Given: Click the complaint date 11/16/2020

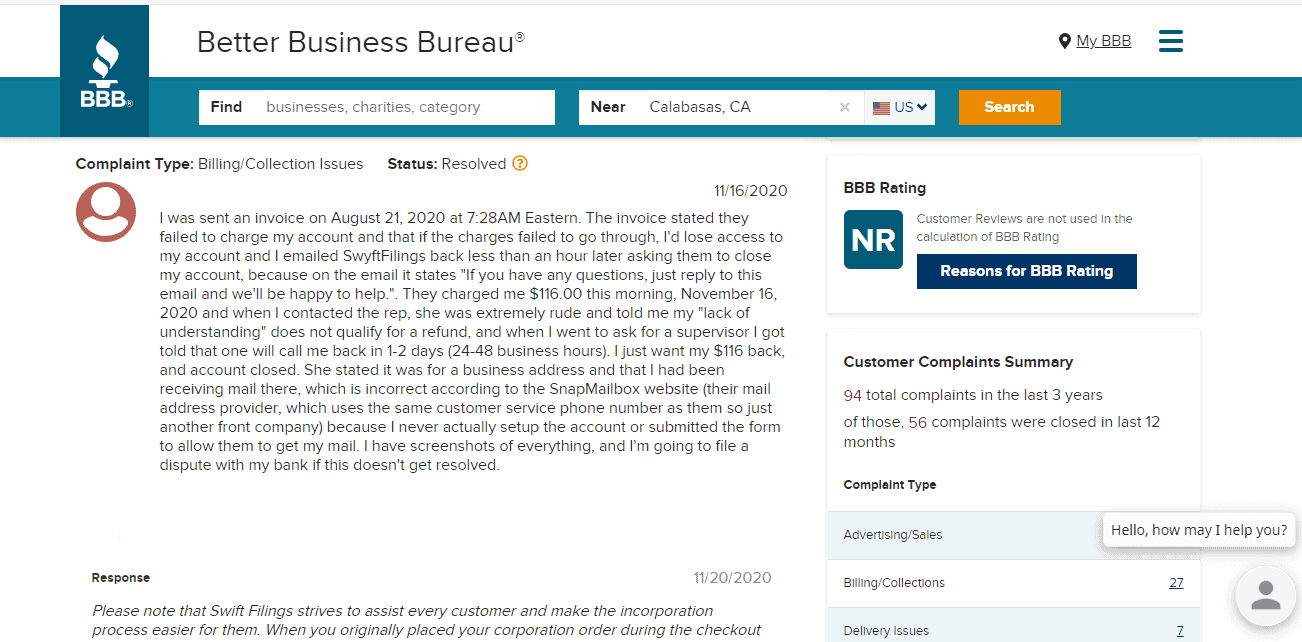Looking at the screenshot, I should [751, 191].
